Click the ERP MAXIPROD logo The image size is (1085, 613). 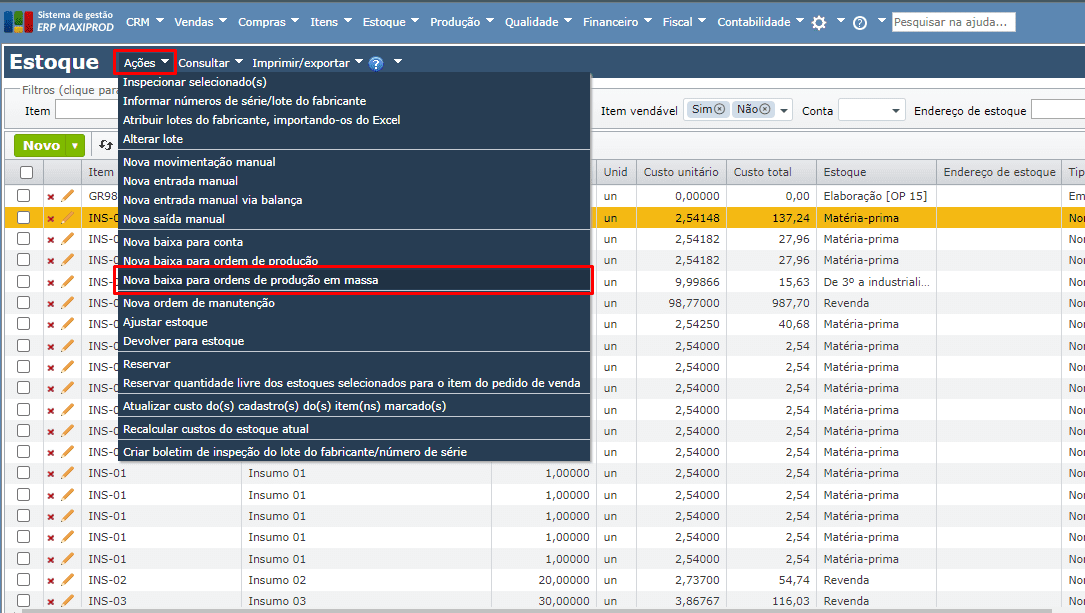pos(60,21)
